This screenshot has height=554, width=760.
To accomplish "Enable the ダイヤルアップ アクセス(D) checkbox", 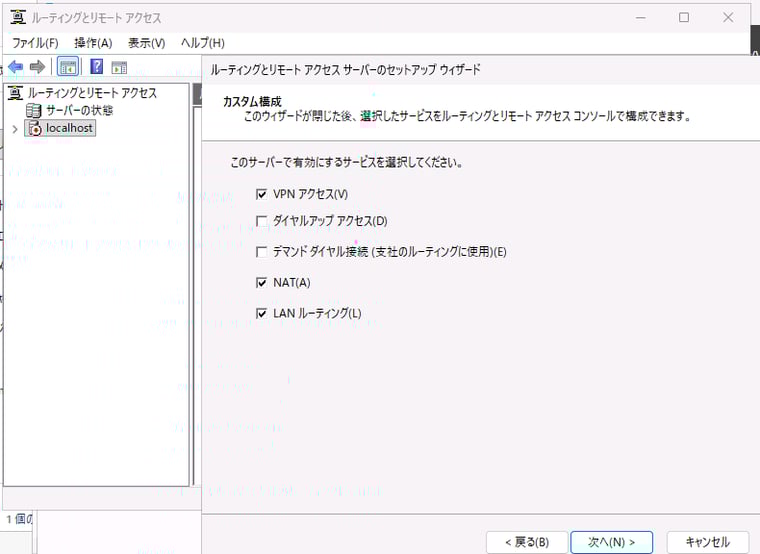I will tap(261, 221).
